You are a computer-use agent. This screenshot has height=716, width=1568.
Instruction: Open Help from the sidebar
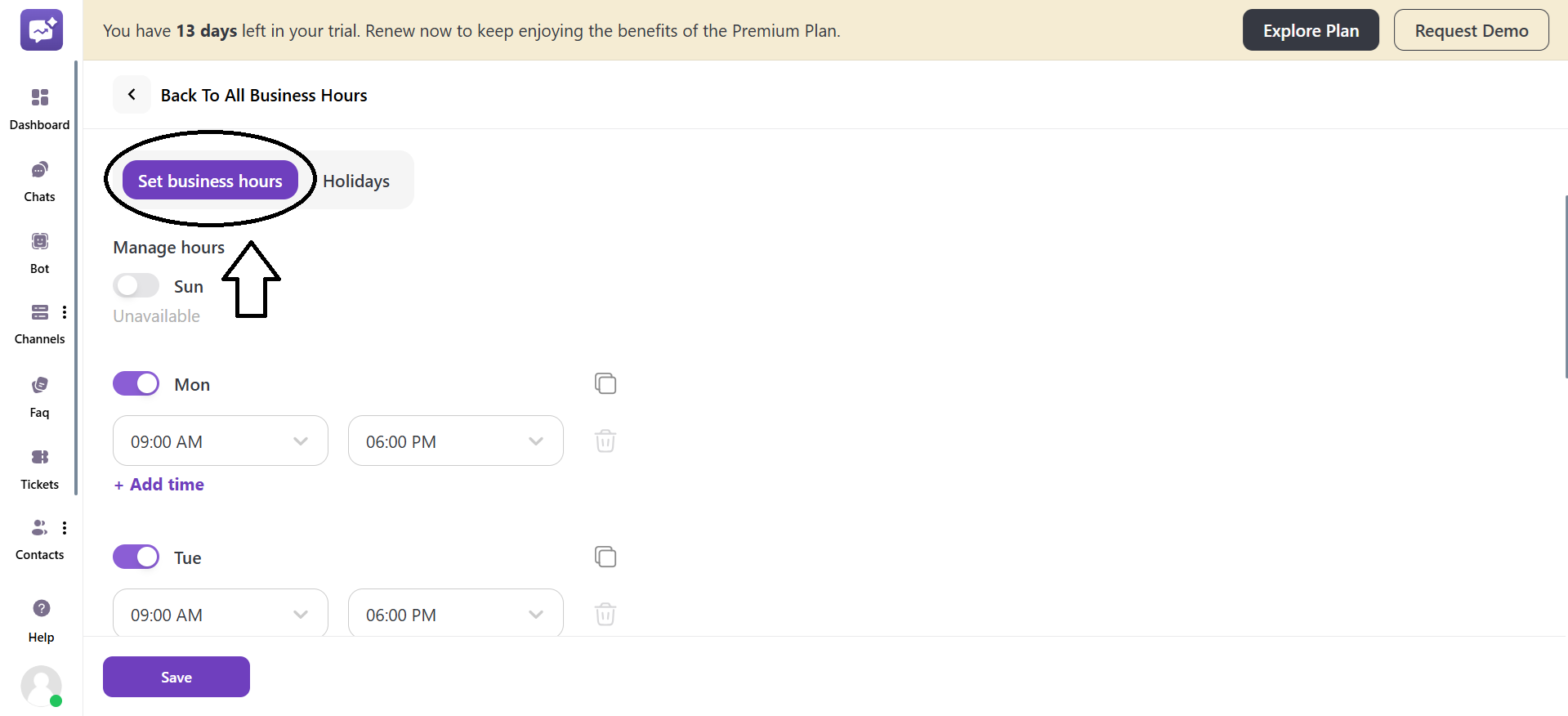click(x=41, y=620)
